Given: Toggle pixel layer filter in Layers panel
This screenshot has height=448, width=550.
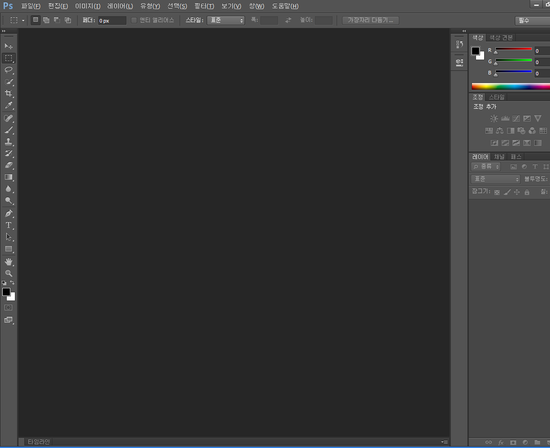Looking at the screenshot, I should click(514, 167).
